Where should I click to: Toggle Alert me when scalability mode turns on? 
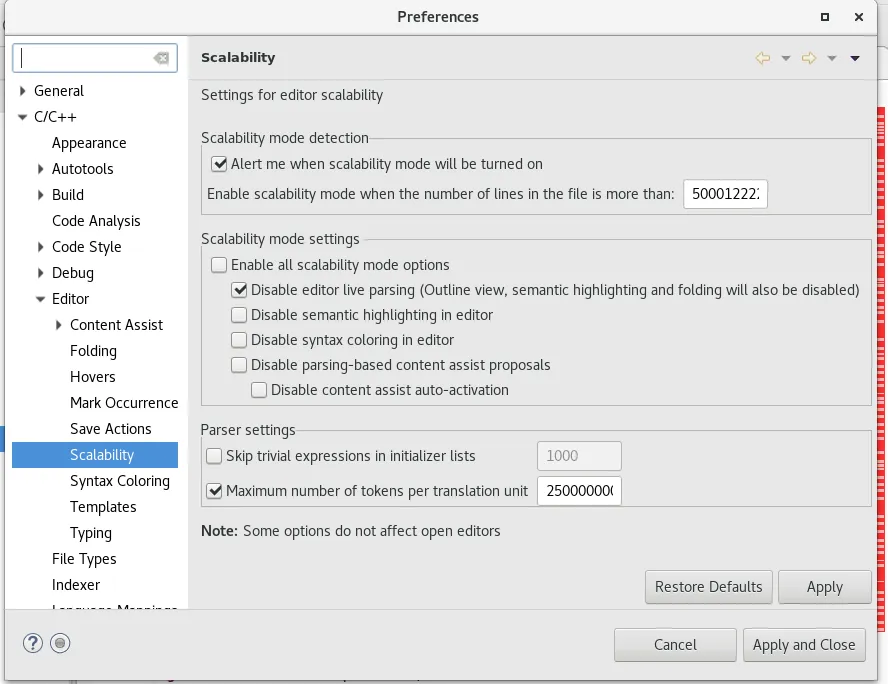coord(219,164)
